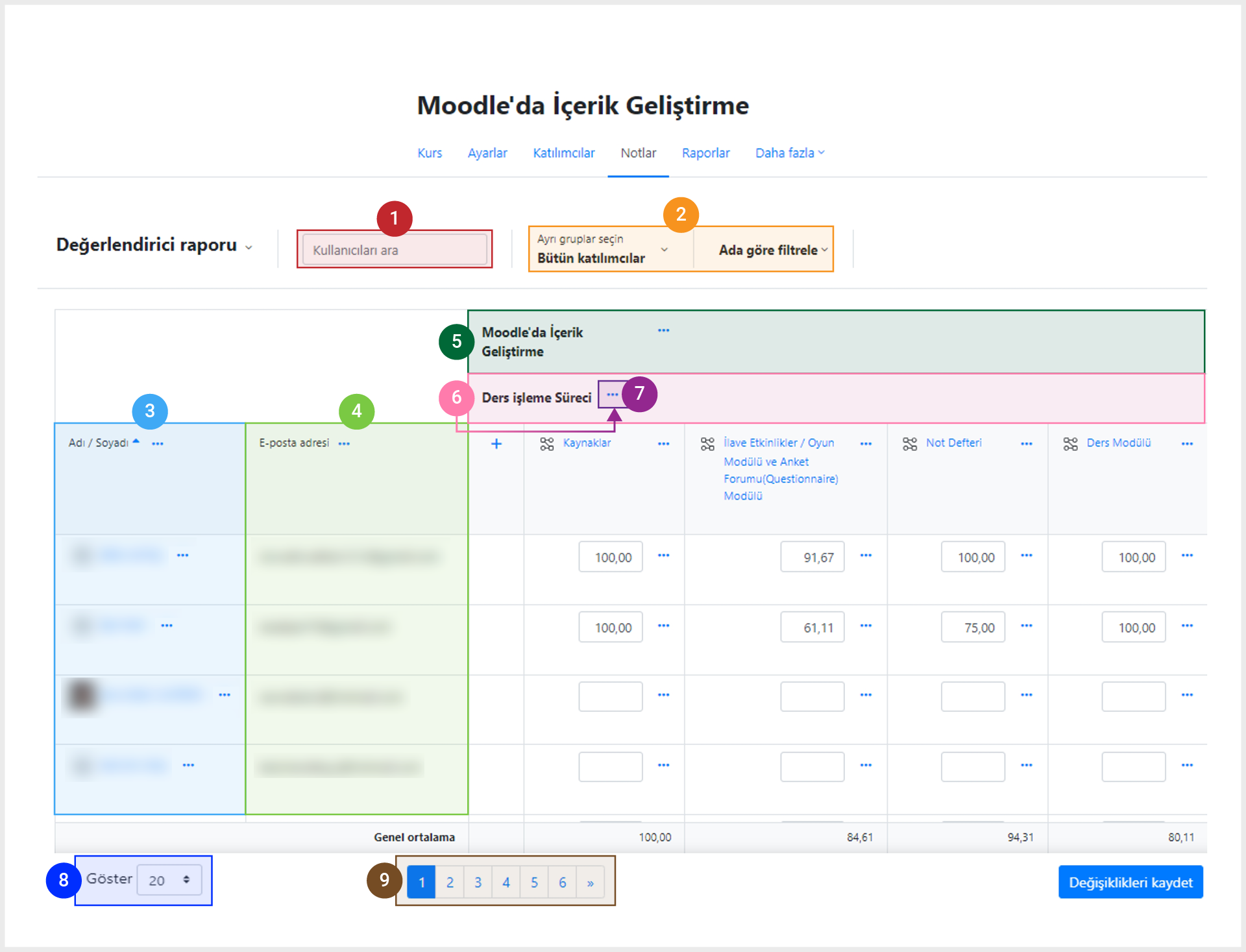
Task: Edit grade field showing 91,67
Action: pyautogui.click(x=812, y=557)
